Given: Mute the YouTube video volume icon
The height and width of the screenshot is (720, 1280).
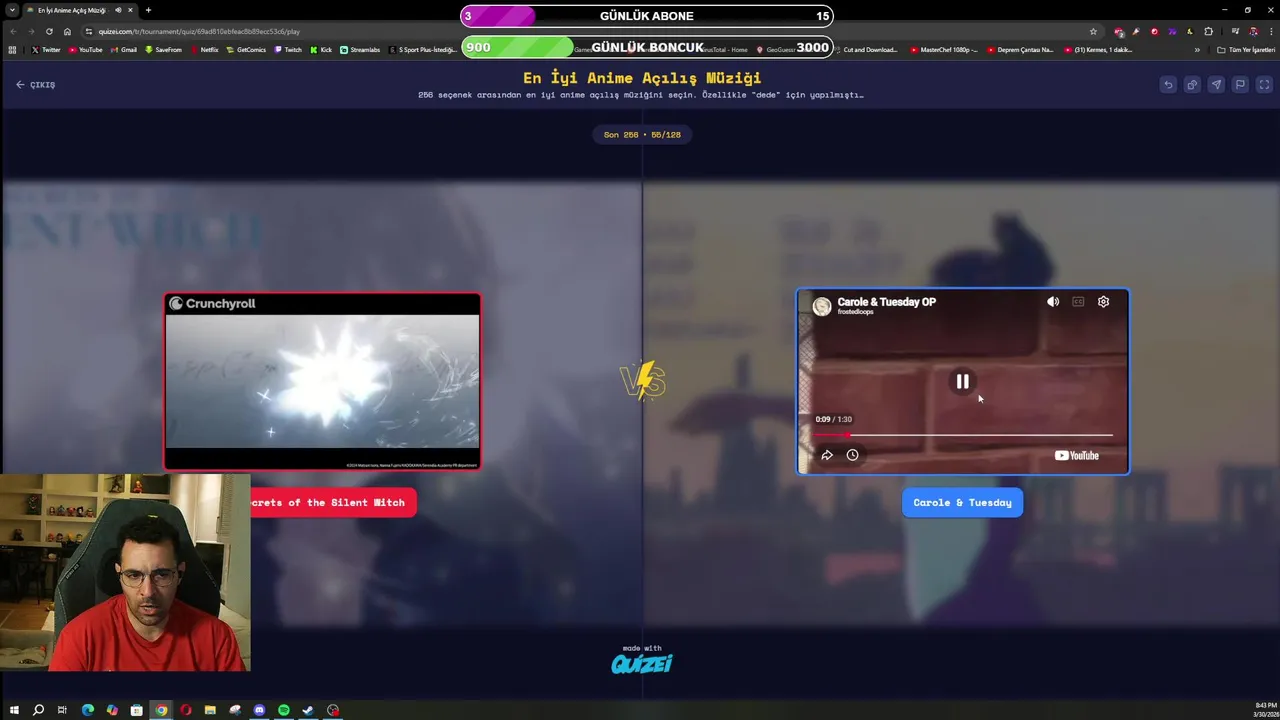Looking at the screenshot, I should 1053,301.
